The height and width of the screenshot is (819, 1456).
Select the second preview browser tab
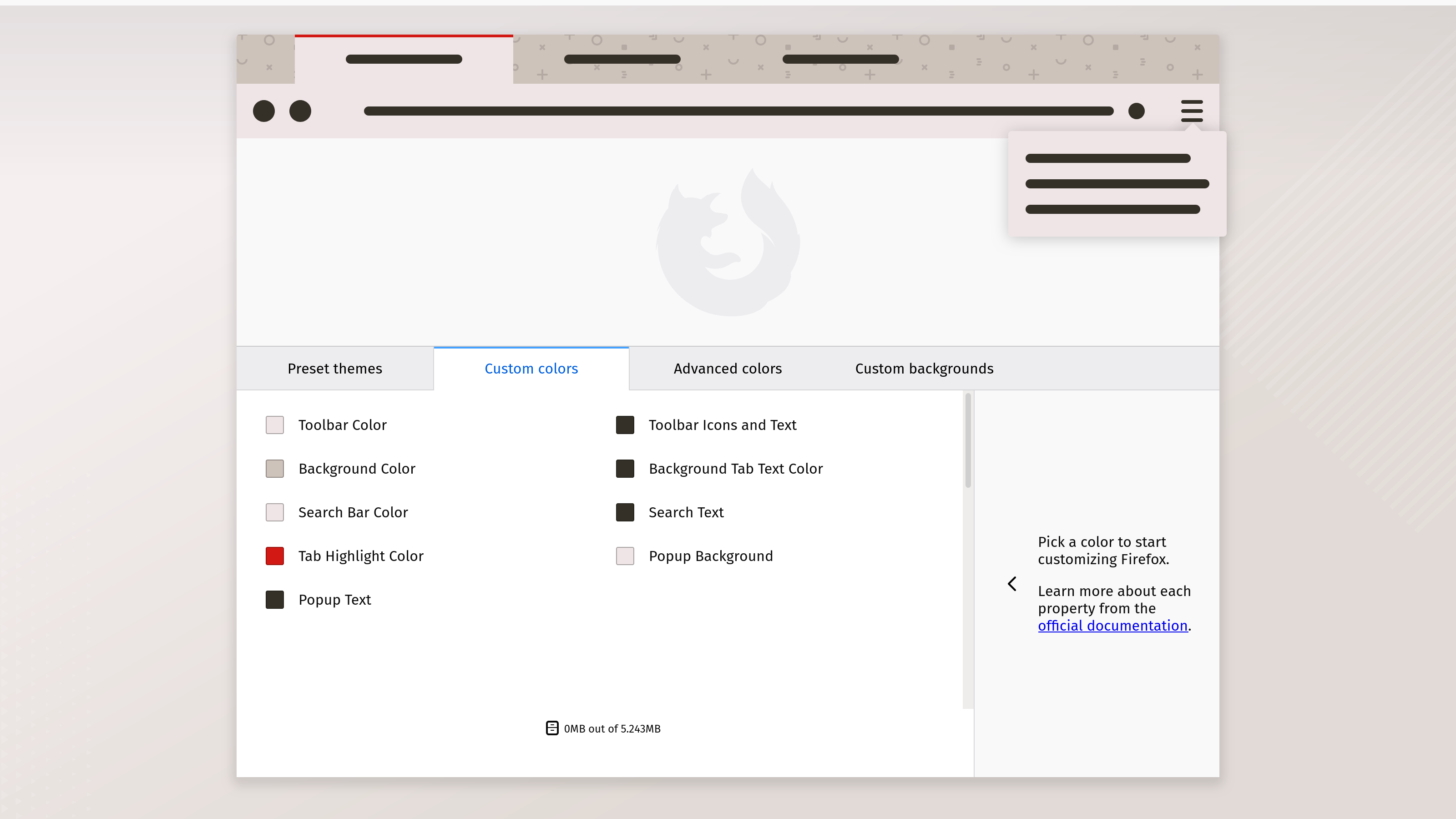(622, 59)
